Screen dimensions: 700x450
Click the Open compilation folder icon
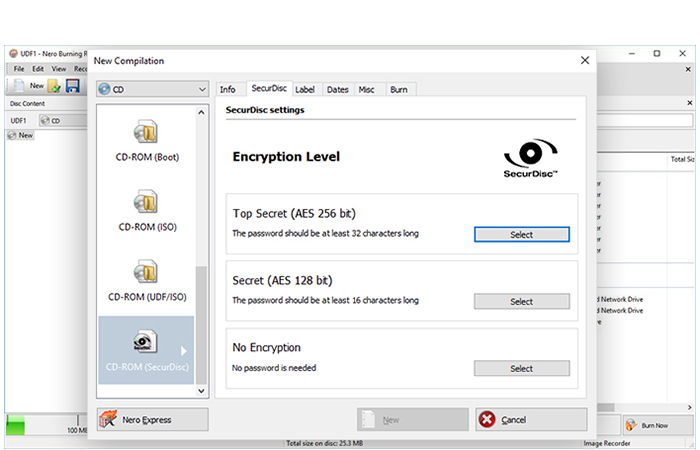[55, 86]
